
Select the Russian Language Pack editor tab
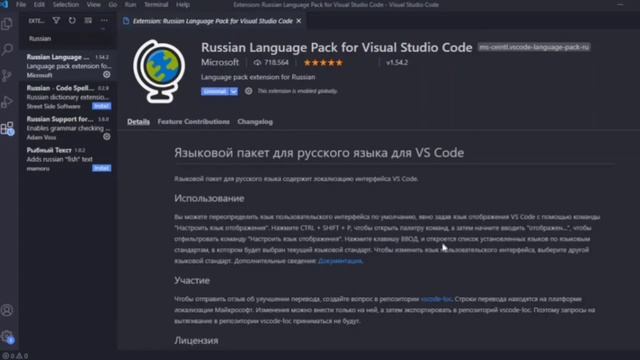(212, 21)
